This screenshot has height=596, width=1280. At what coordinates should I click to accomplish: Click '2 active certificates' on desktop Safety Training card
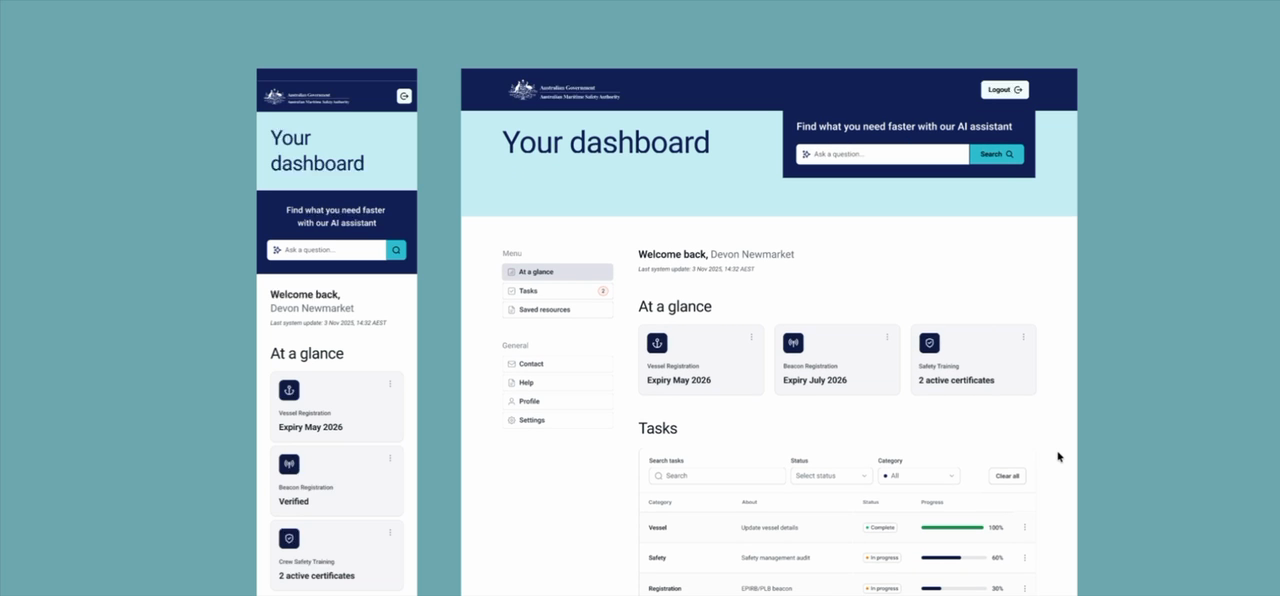957,380
